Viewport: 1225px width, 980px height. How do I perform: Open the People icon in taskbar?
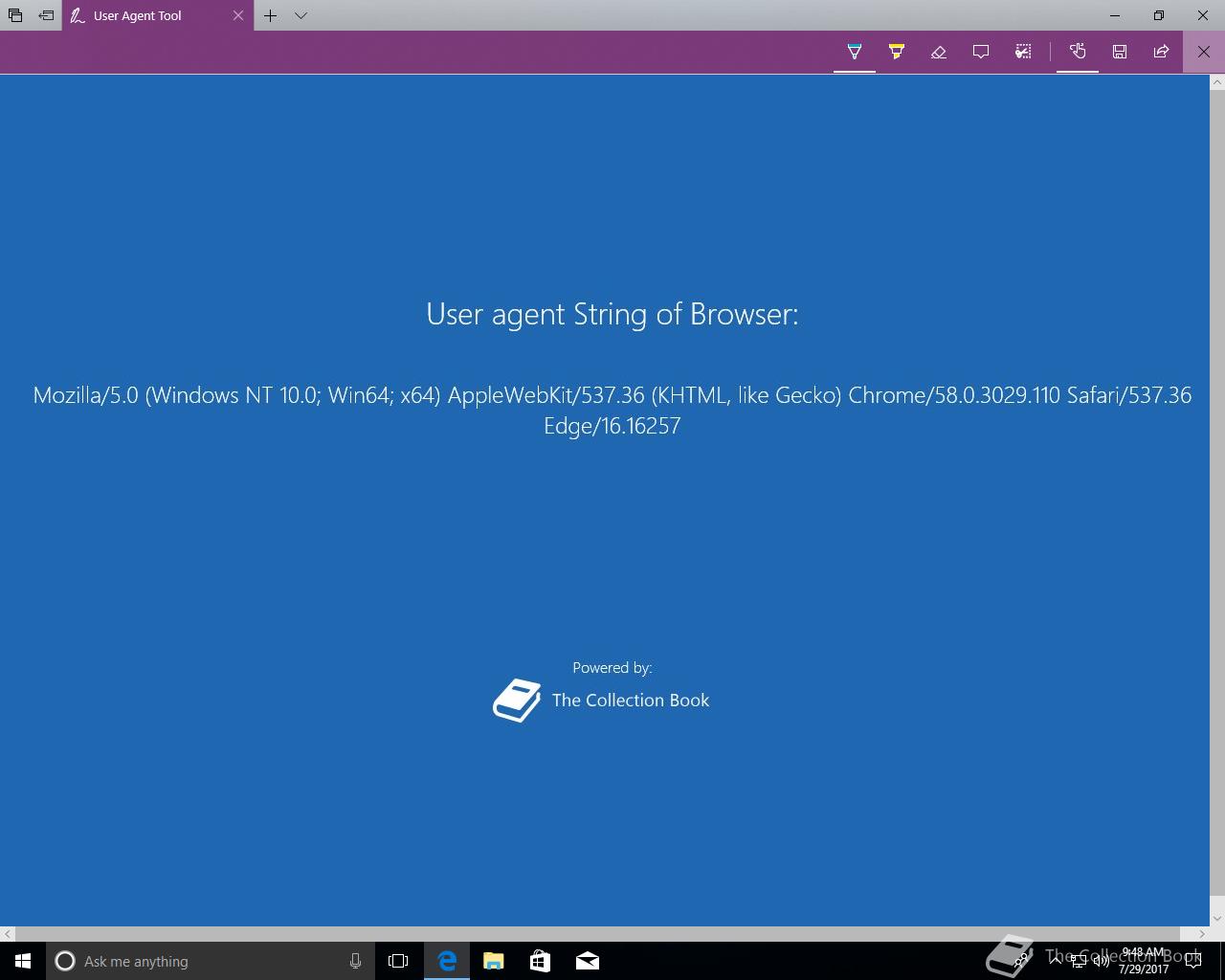click(x=1022, y=961)
